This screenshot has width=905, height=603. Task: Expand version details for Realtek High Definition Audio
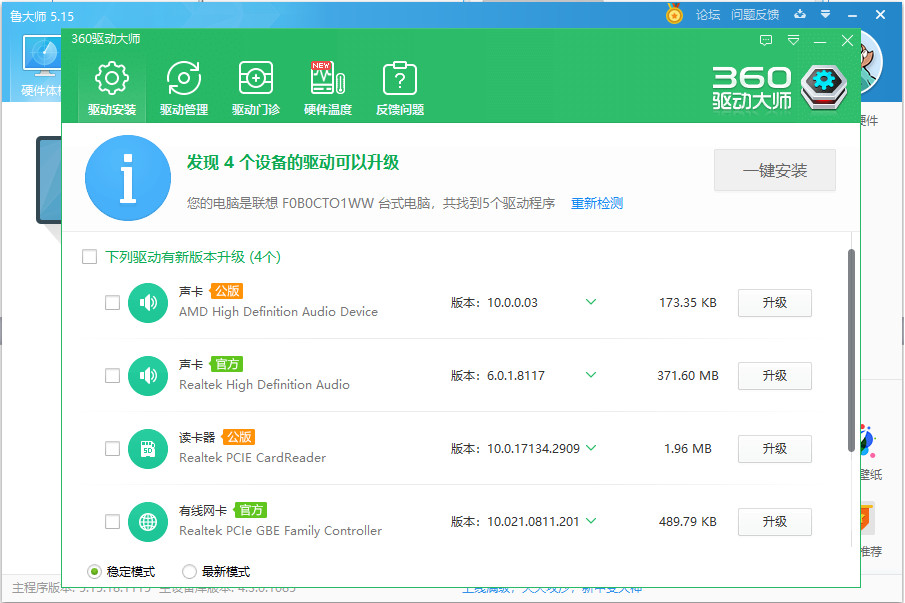[x=591, y=375]
